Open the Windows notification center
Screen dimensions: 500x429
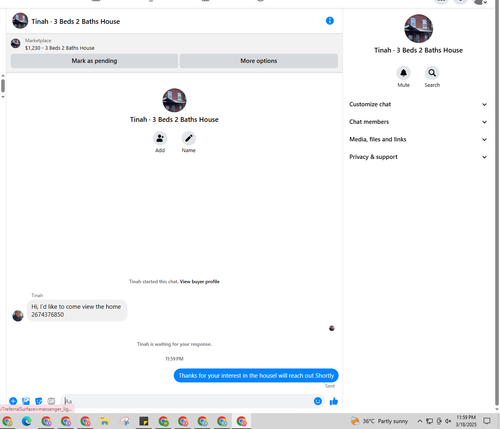click(487, 421)
